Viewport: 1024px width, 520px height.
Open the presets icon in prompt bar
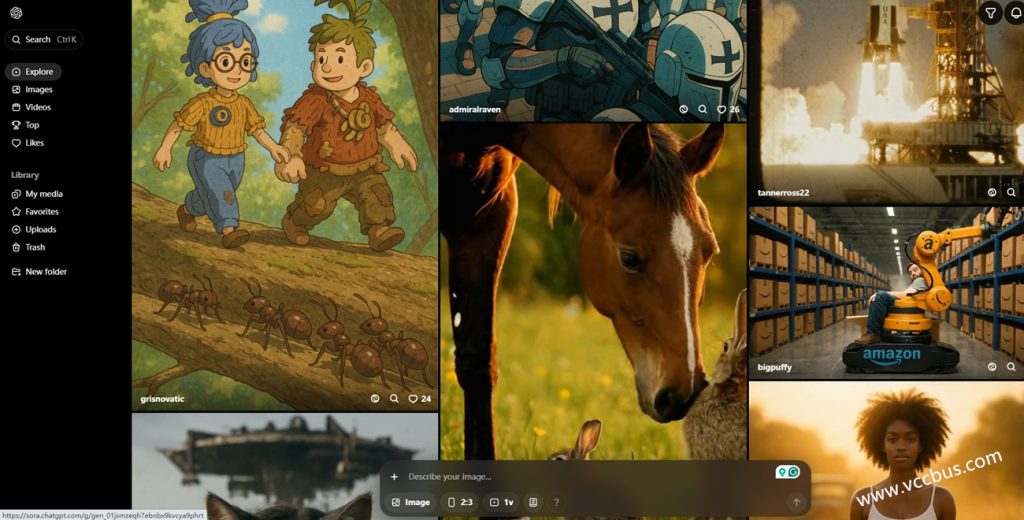click(533, 502)
